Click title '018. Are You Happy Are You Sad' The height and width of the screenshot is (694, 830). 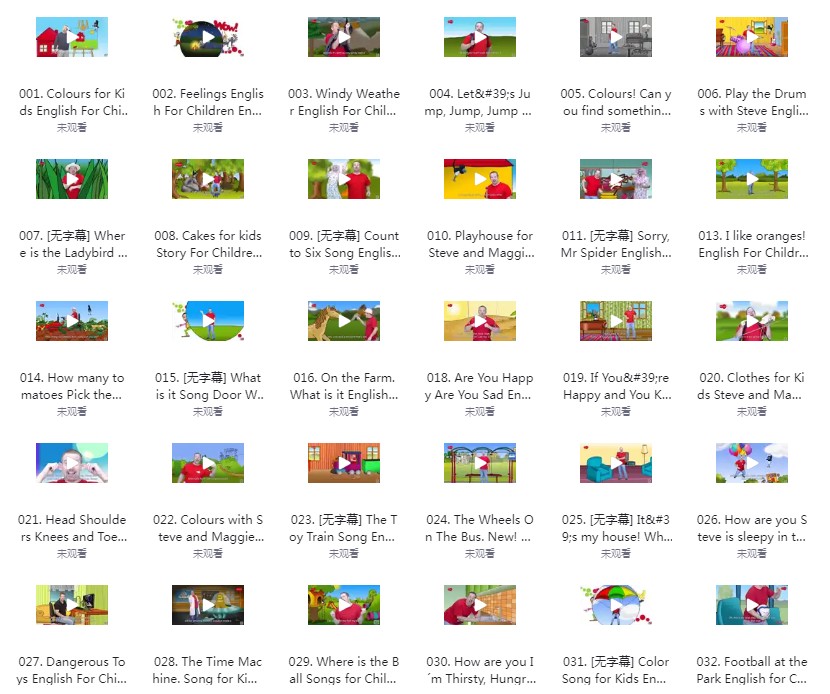(x=479, y=386)
